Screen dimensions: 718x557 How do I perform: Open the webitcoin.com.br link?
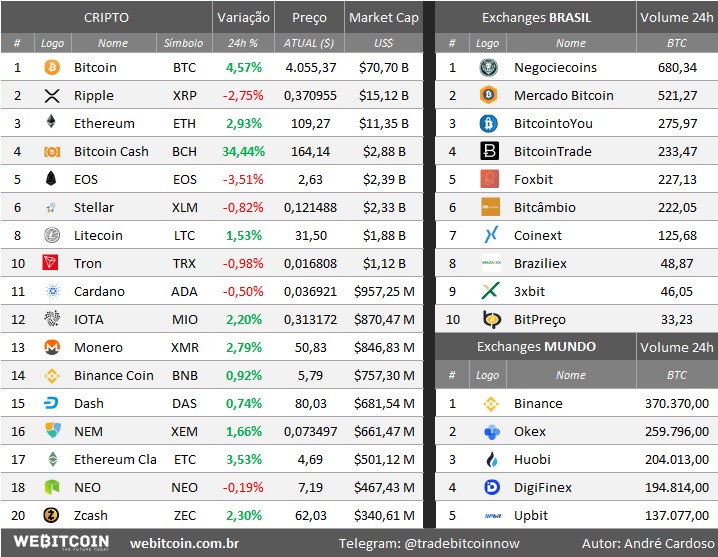tap(185, 544)
